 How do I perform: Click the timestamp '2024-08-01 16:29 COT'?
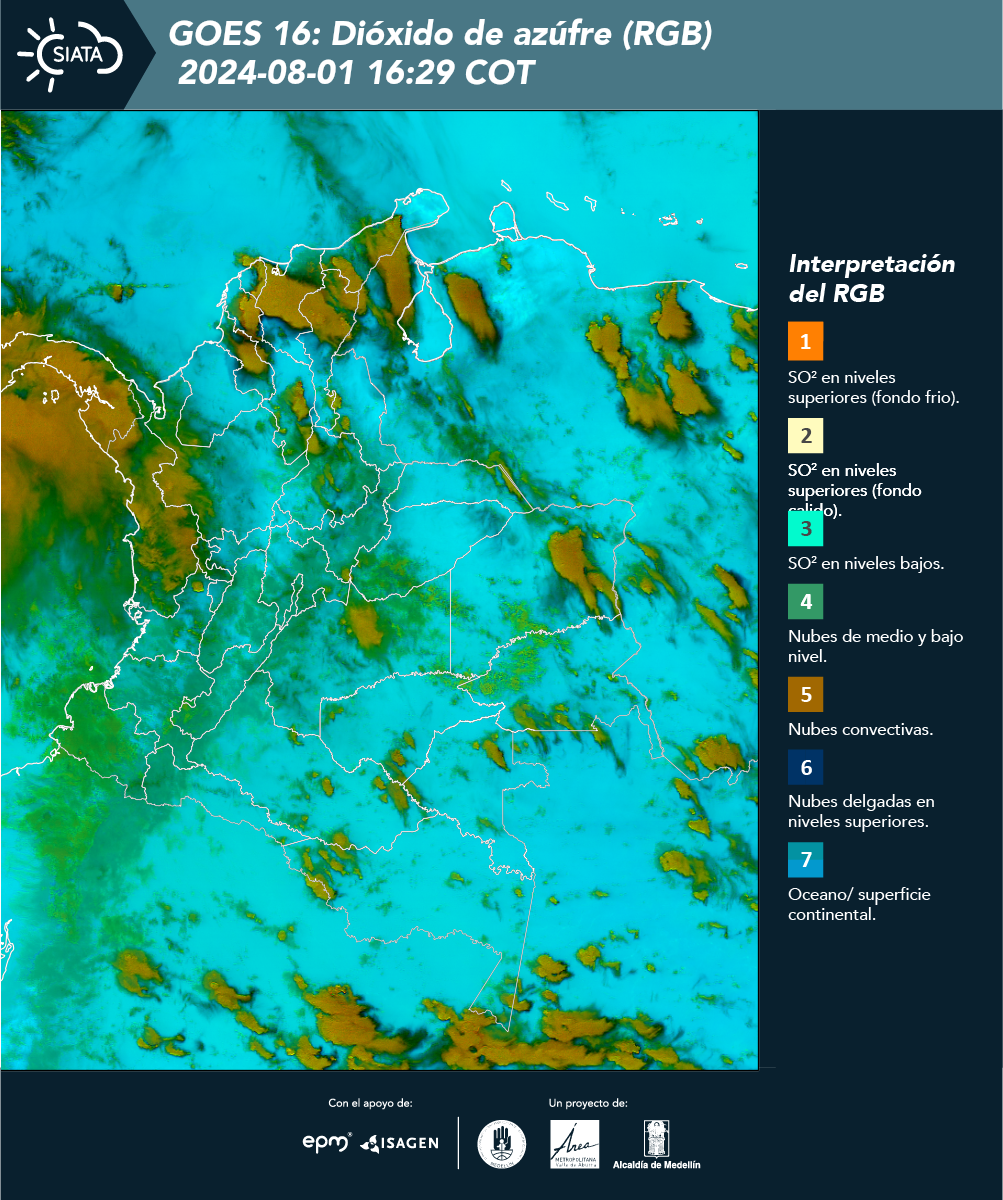point(356,73)
